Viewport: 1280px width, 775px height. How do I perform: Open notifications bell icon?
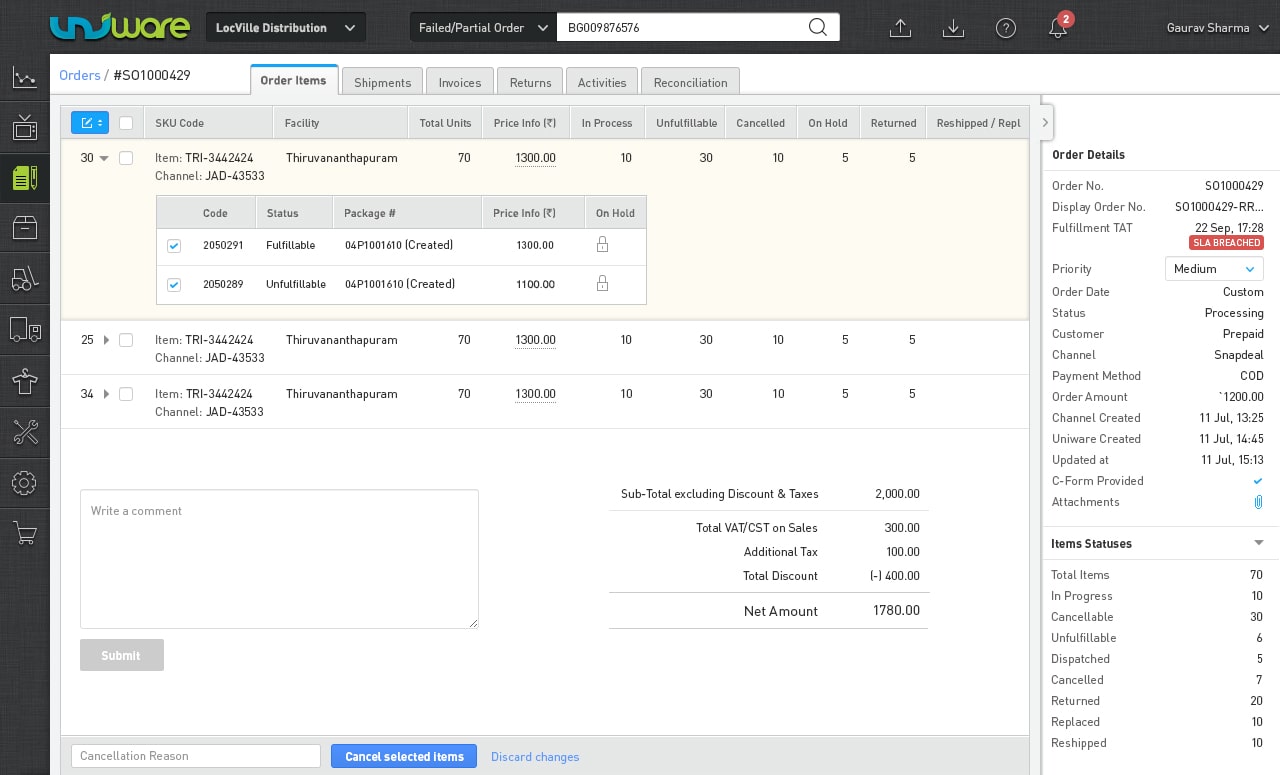(1058, 28)
